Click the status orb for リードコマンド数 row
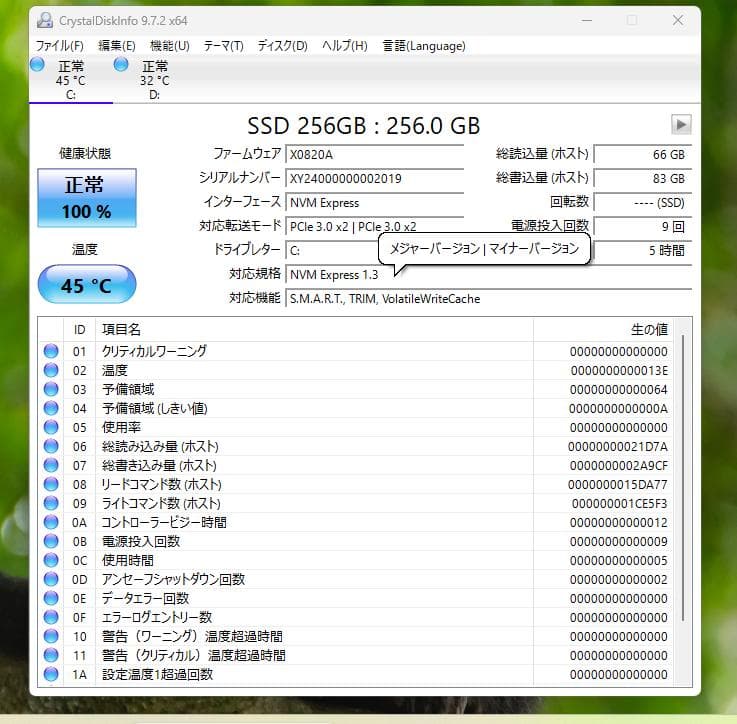737x724 pixels. pos(51,484)
